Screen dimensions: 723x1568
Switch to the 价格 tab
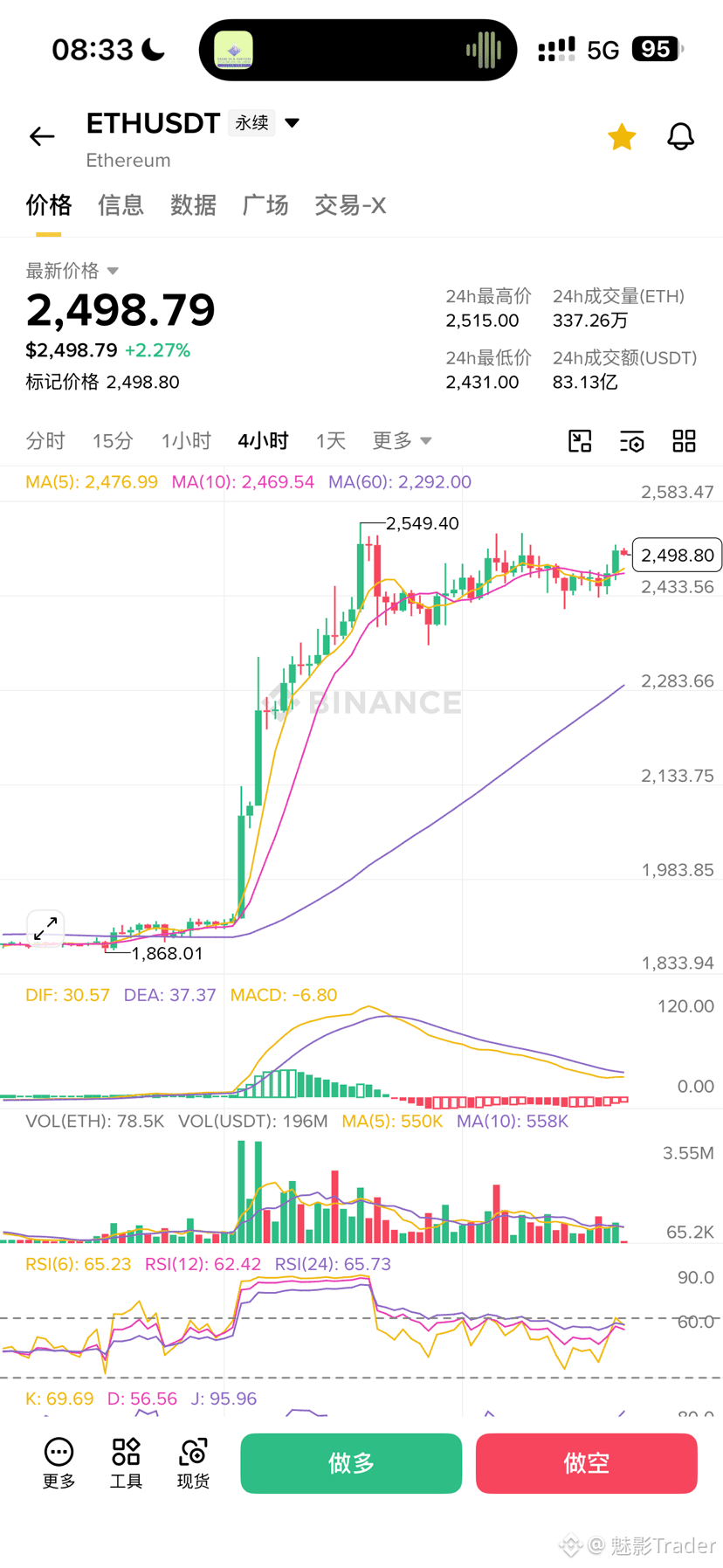click(49, 205)
